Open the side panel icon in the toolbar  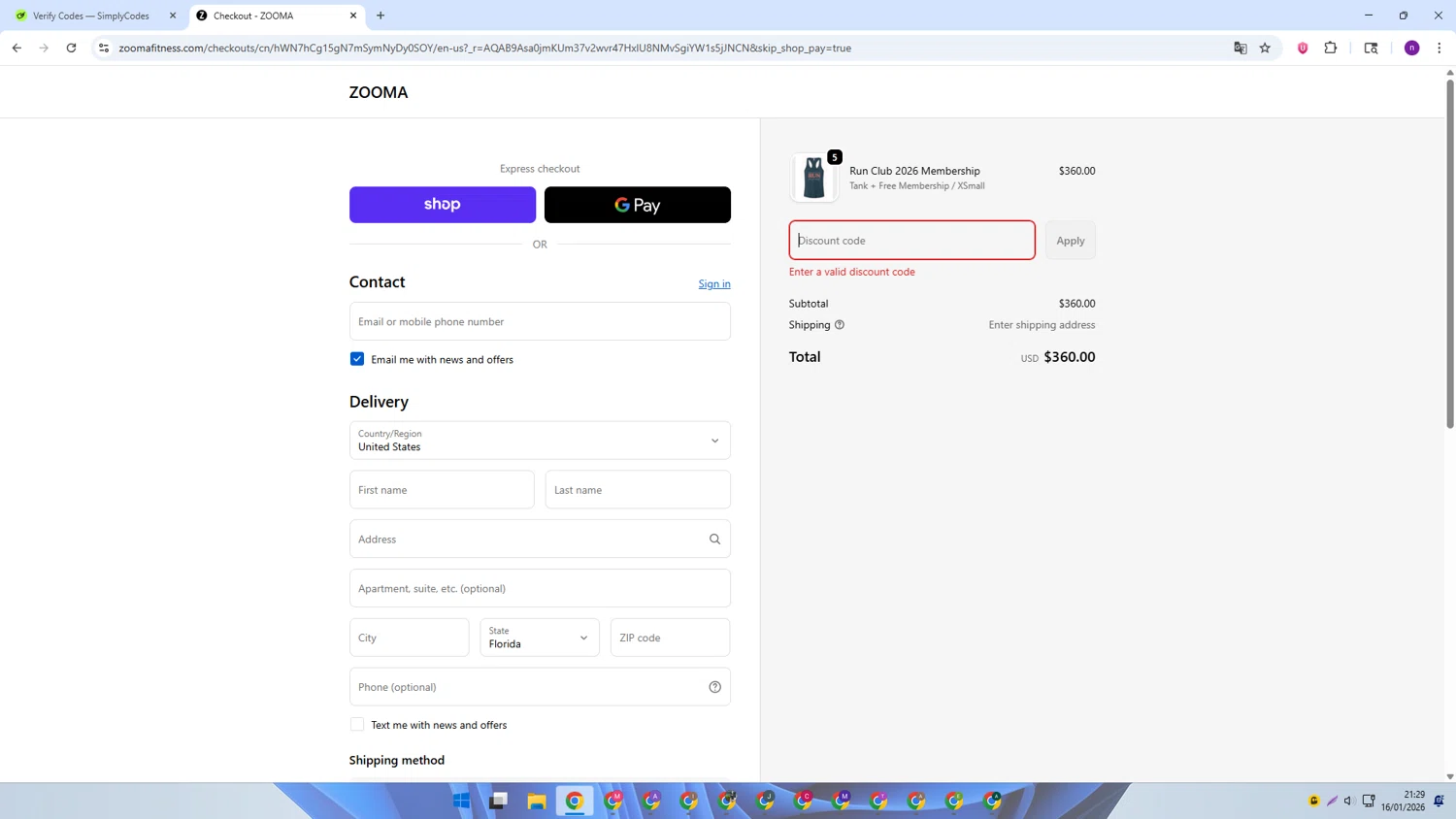[1371, 48]
